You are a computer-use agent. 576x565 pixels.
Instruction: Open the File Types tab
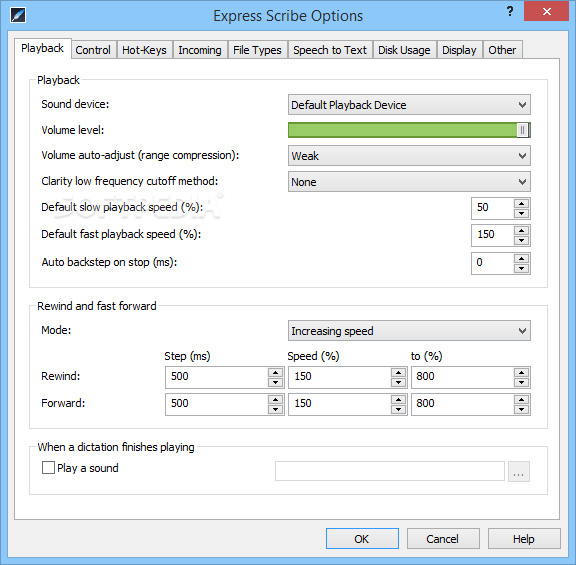[257, 50]
